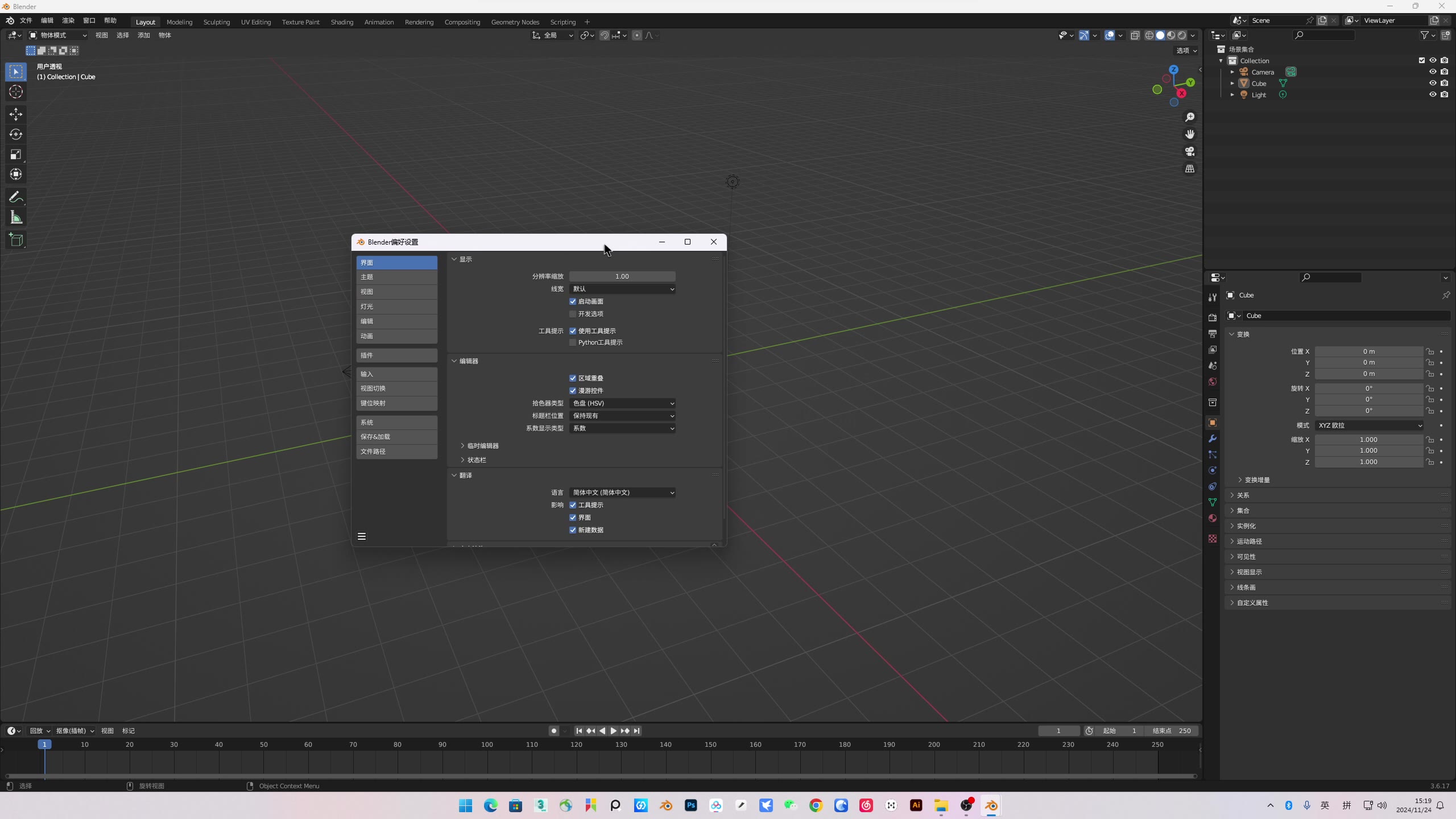Uncheck the 启动画面 checkbox
The height and width of the screenshot is (819, 1456).
coord(573,301)
